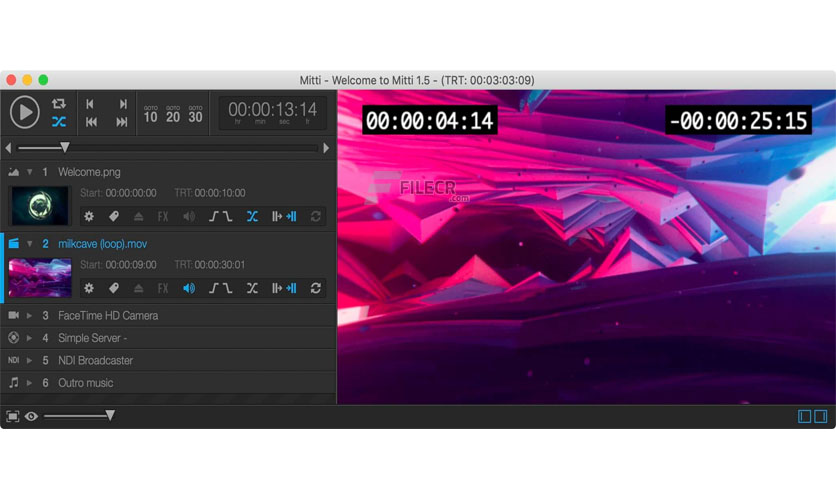
Task: Toggle fullscreen output icon in bottom bar
Action: tap(12, 416)
